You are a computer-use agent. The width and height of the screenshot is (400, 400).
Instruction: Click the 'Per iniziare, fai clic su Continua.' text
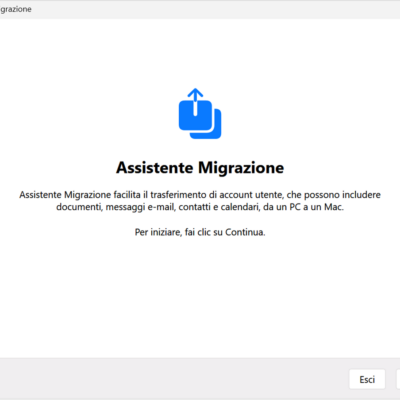200,232
